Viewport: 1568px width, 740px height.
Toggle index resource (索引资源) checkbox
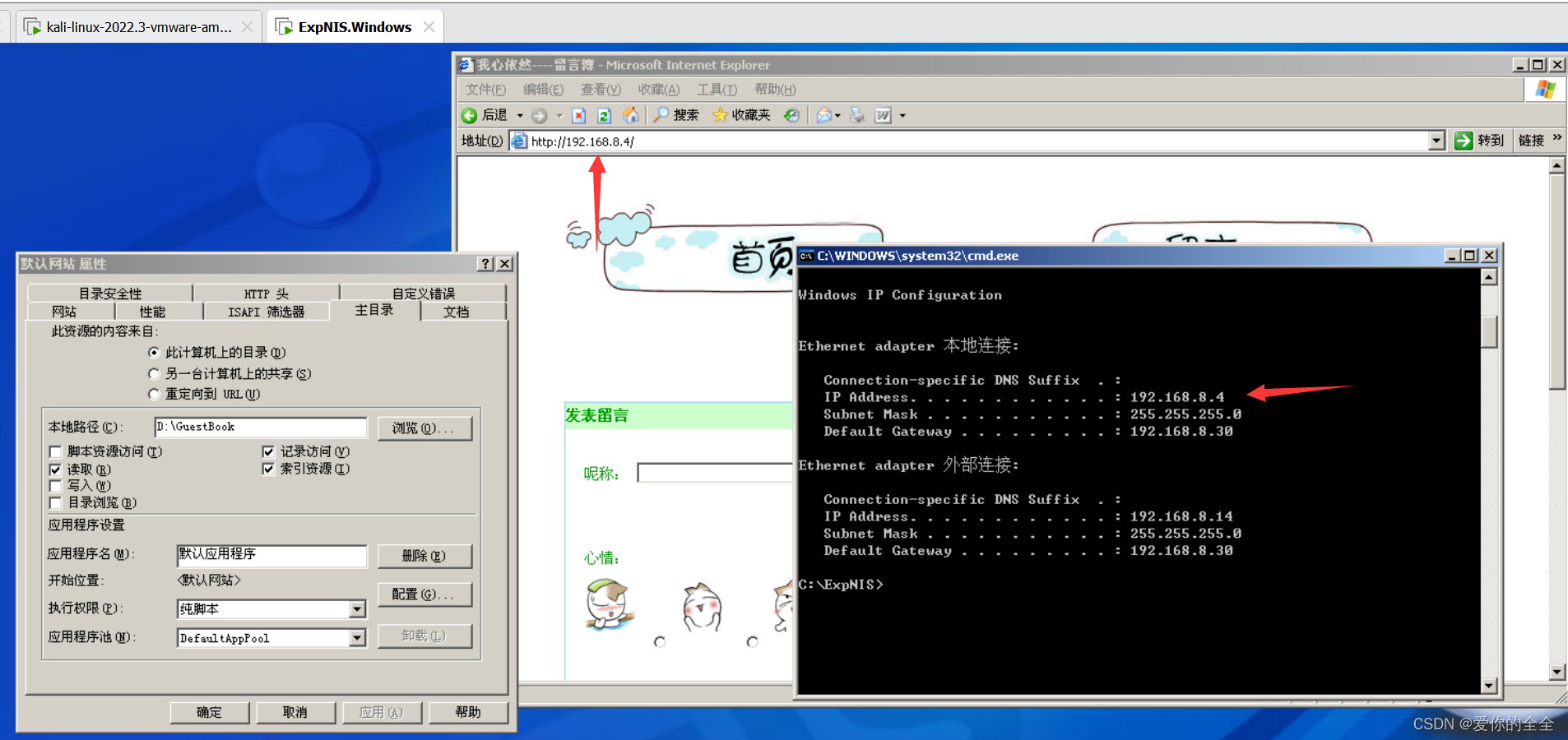click(x=268, y=469)
